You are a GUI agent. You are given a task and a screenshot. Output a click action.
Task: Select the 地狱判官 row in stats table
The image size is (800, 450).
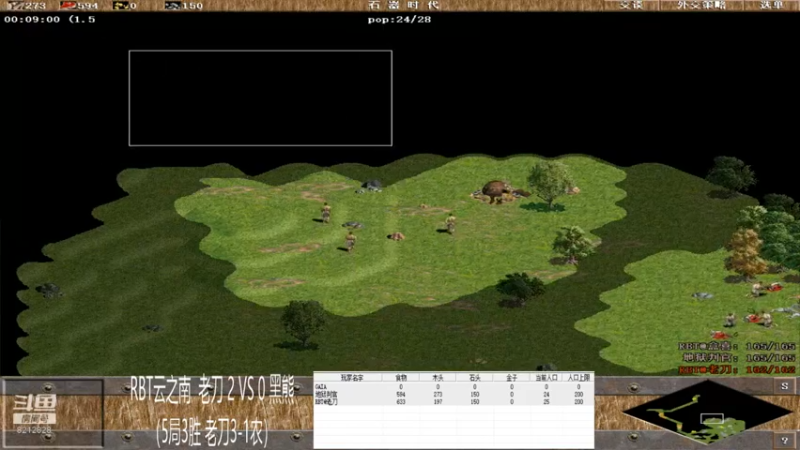point(453,394)
